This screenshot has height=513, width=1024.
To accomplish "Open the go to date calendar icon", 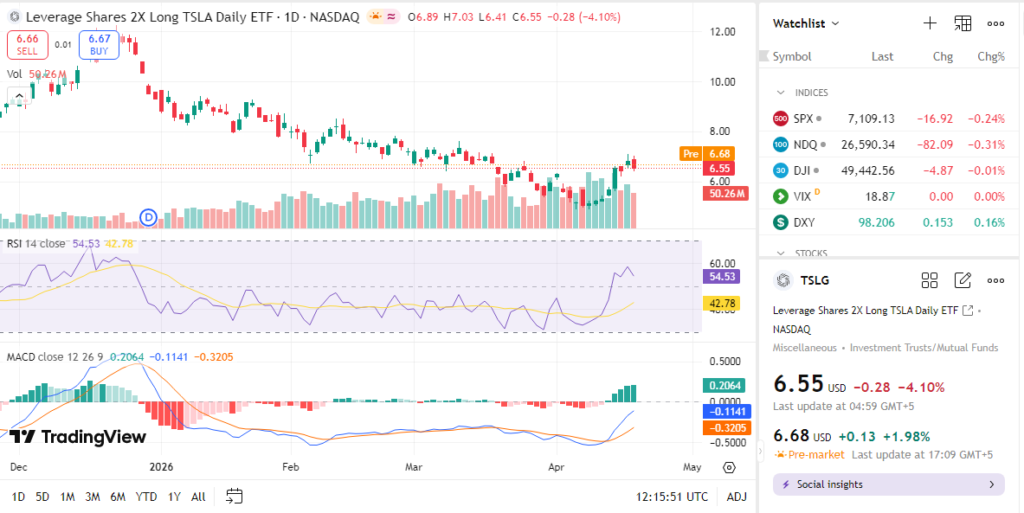I will pyautogui.click(x=235, y=496).
